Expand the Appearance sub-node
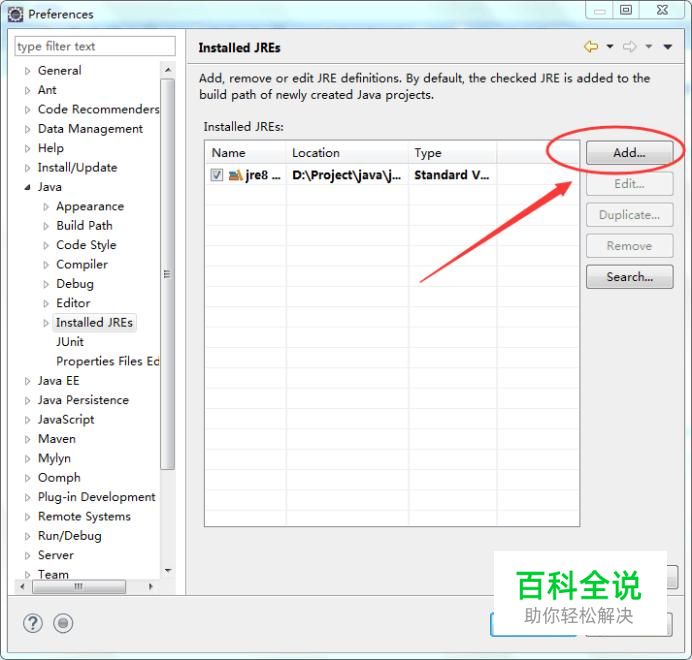Screen dimensions: 692x660 click(46, 207)
